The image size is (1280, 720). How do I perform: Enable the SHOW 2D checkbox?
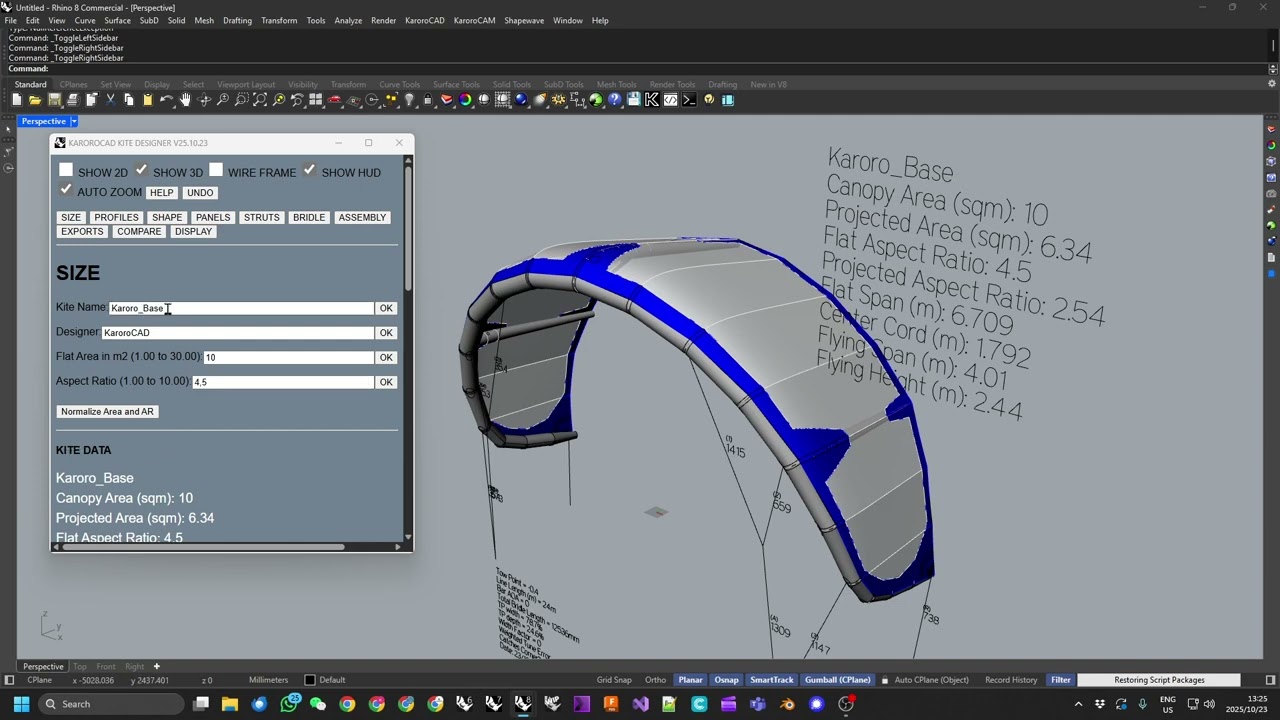tap(66, 170)
